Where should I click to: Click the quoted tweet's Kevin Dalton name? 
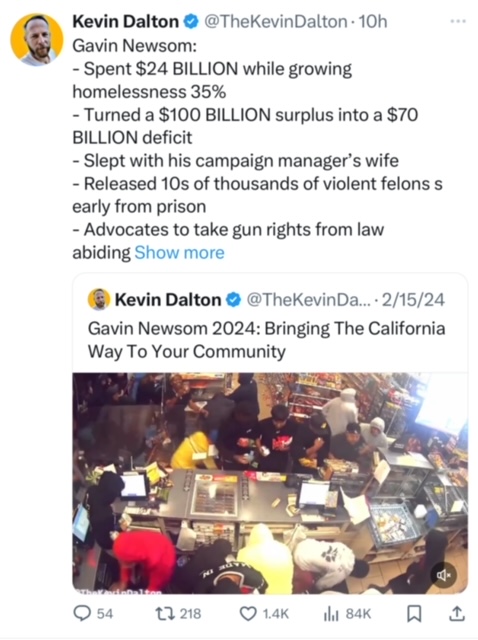click(168, 300)
